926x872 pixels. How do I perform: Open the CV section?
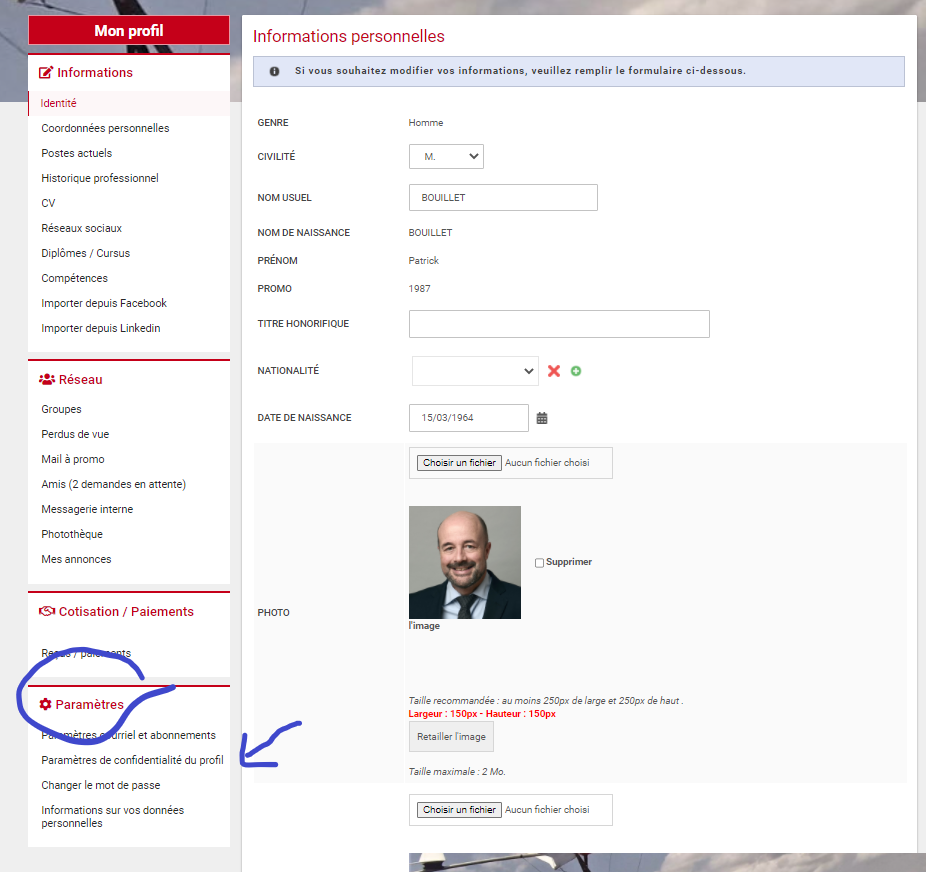pyautogui.click(x=48, y=203)
